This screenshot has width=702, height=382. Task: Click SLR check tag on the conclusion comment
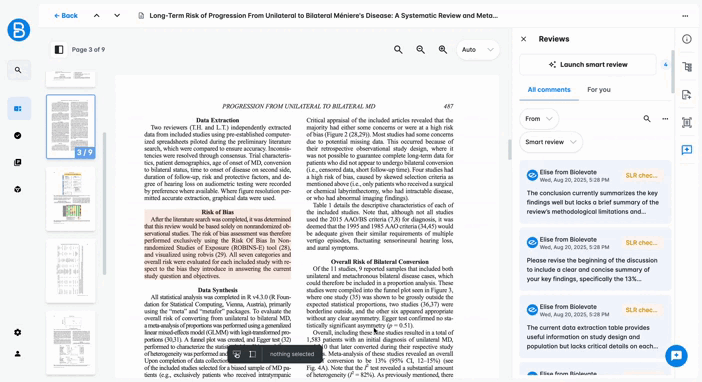pos(642,176)
